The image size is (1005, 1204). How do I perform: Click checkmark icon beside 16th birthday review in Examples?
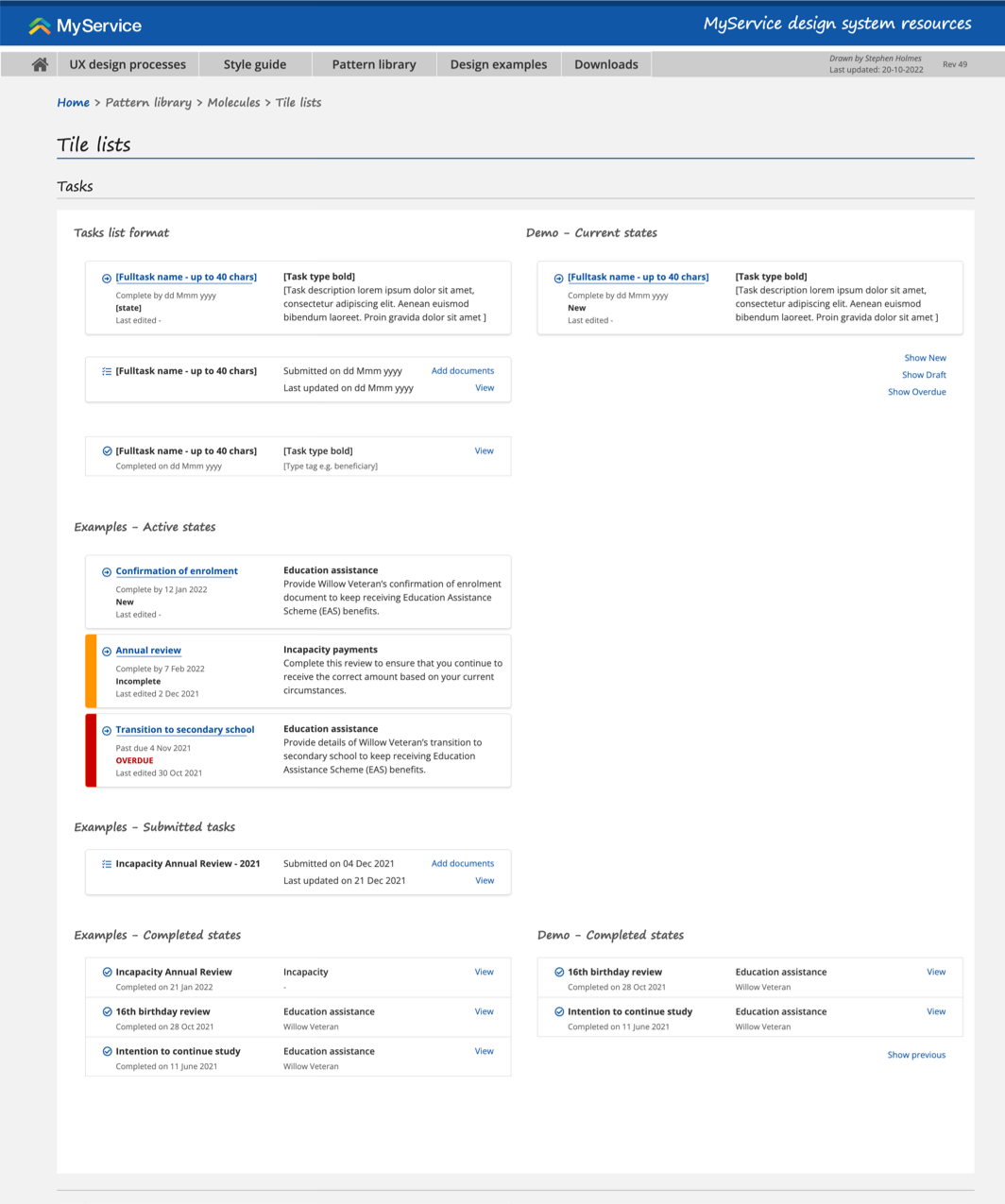point(107,1011)
